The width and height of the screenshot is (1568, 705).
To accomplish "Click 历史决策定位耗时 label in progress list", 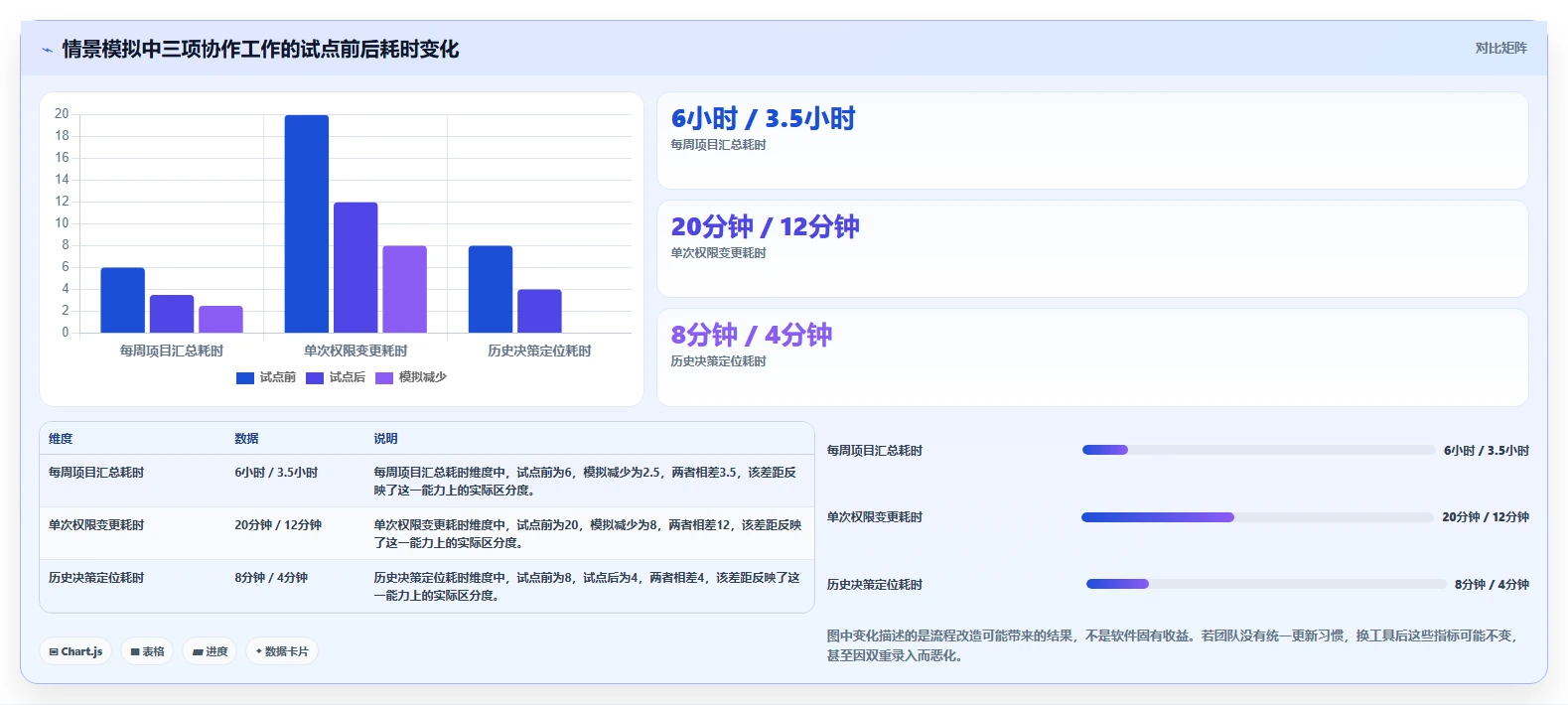I will point(875,585).
